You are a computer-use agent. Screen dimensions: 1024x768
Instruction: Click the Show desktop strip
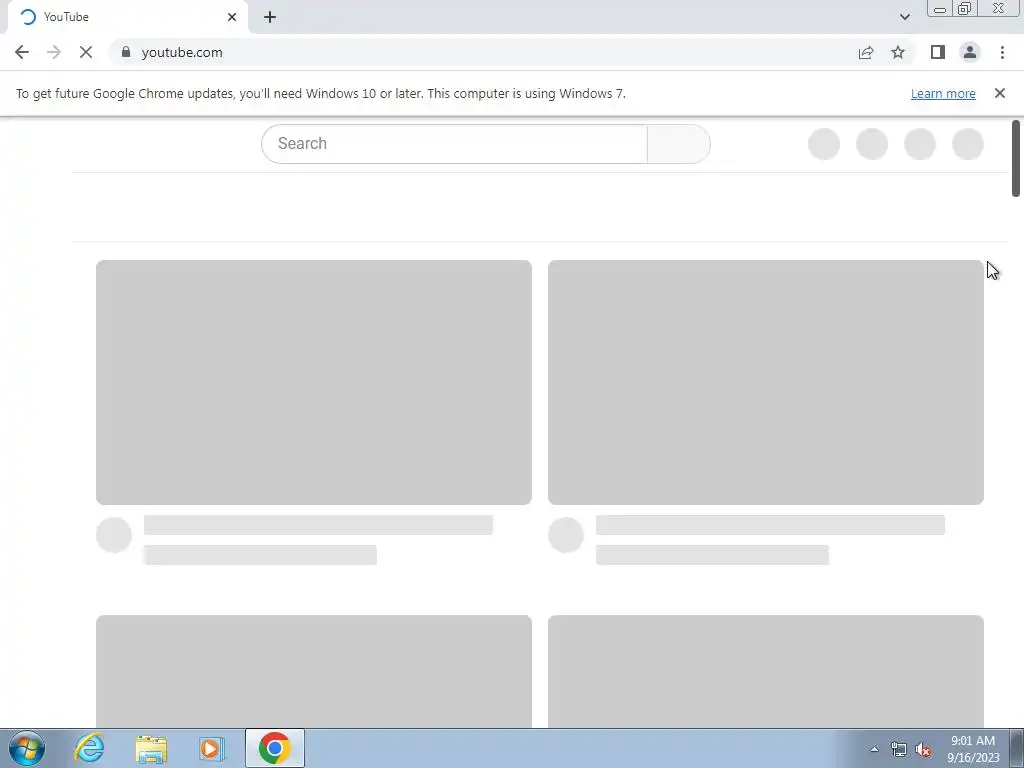click(x=1017, y=748)
